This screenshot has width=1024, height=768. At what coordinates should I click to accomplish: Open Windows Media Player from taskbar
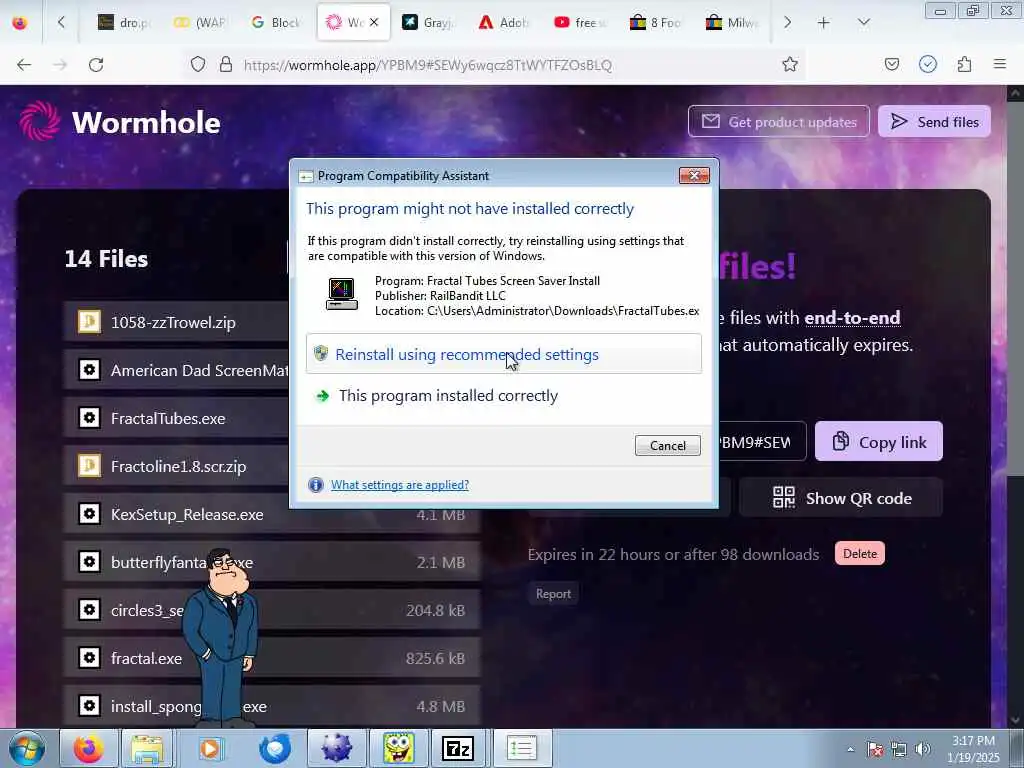pos(210,748)
